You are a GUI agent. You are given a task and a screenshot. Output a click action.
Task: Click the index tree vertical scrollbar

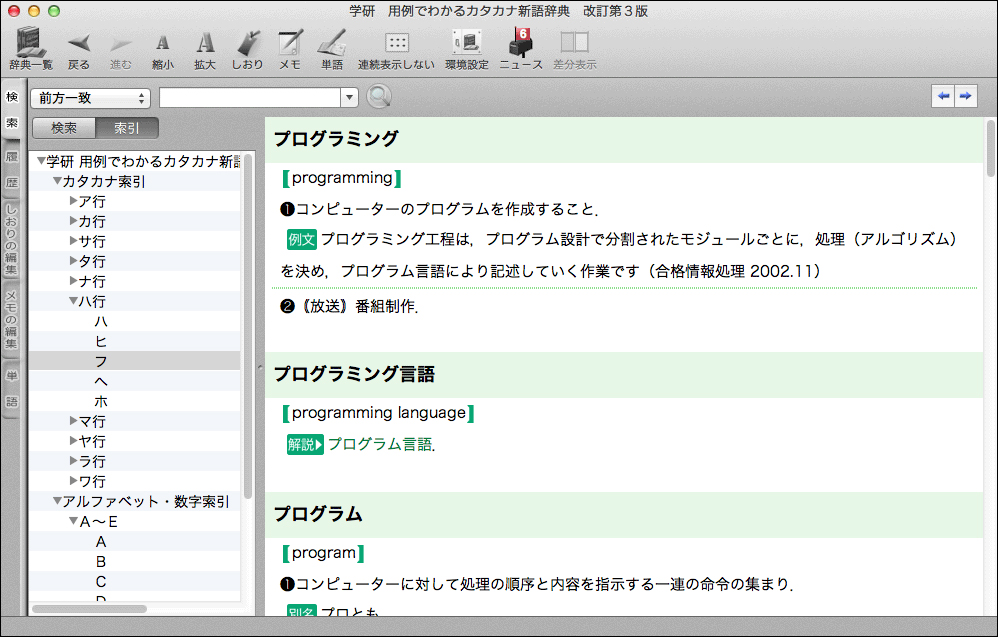coord(248,327)
